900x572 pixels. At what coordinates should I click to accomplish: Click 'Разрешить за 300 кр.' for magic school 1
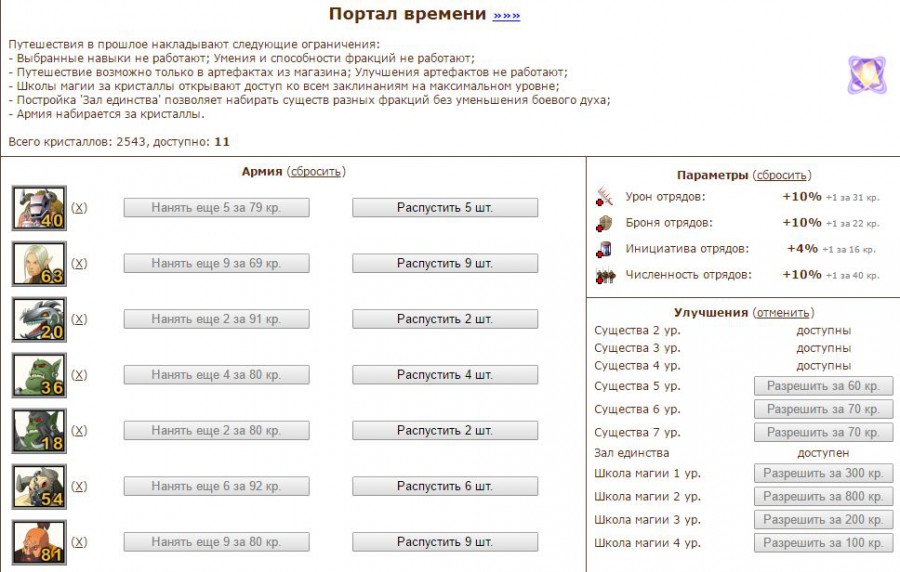point(823,473)
